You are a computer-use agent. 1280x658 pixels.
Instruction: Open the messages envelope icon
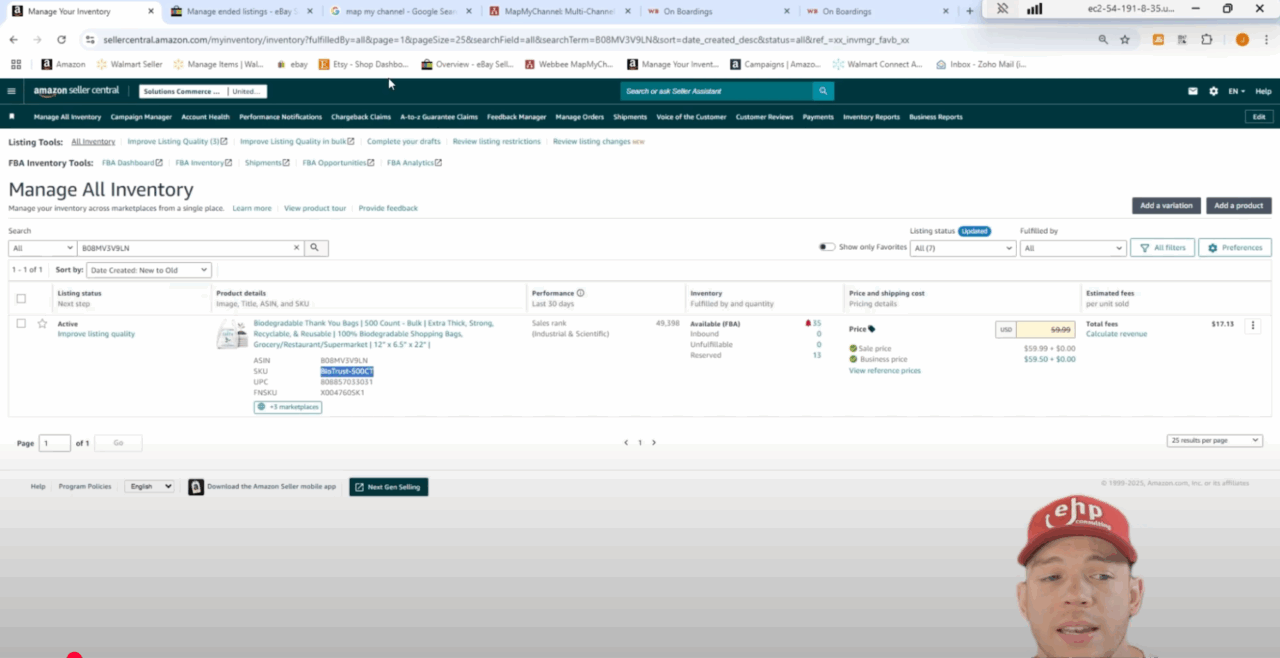[x=1193, y=91]
